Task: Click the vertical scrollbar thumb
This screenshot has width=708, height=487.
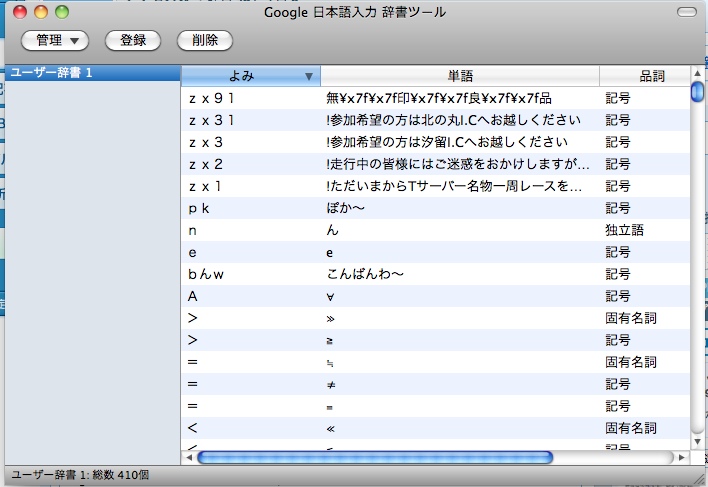Action: [x=697, y=92]
